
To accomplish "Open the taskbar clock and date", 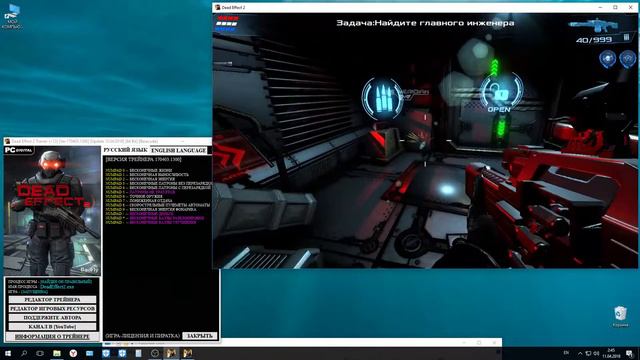I will (611, 353).
